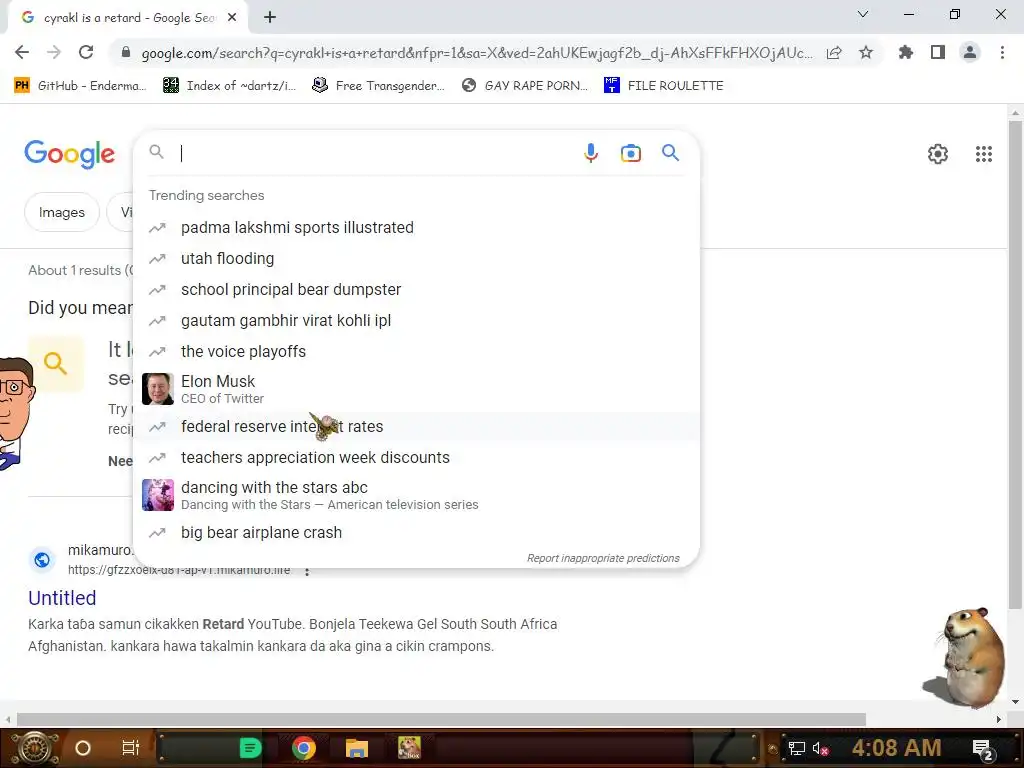Click the vertical page scrollbar
1024x768 pixels.
tap(1015, 364)
